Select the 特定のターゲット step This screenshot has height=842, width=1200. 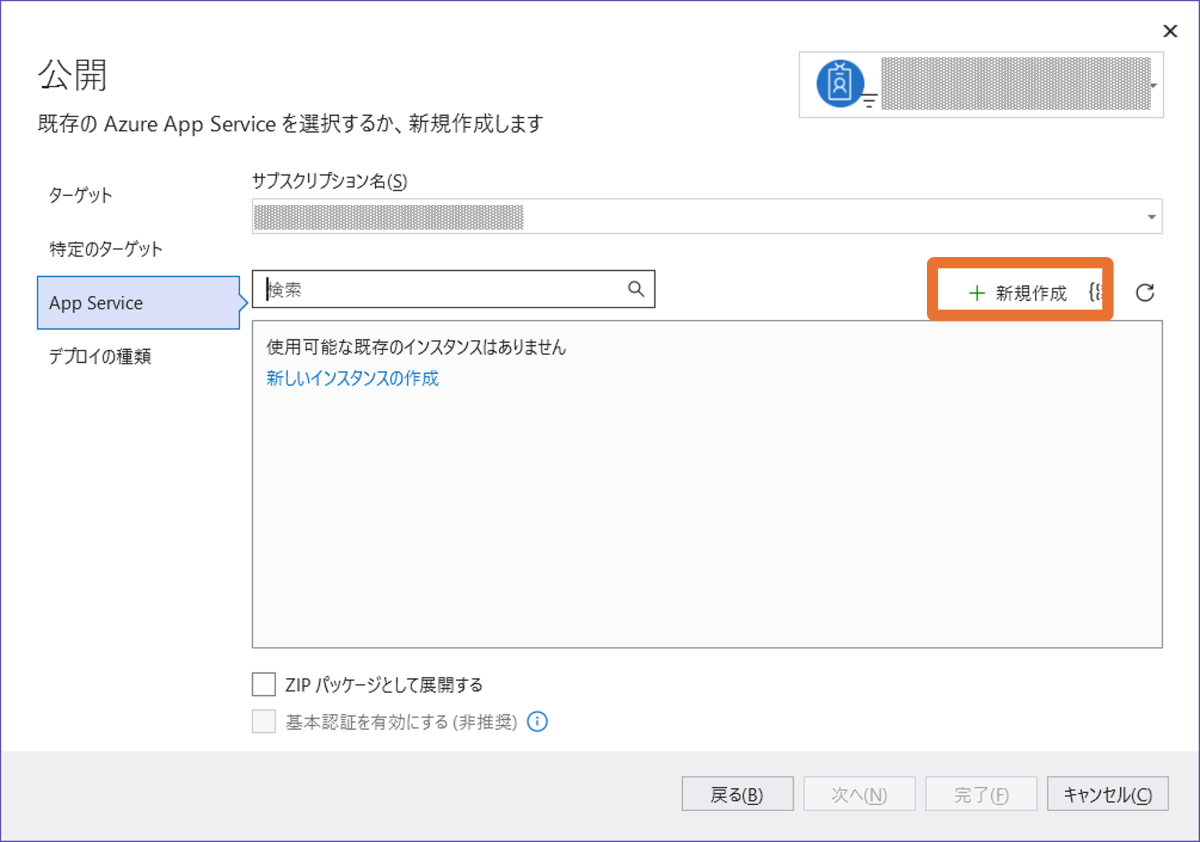106,249
